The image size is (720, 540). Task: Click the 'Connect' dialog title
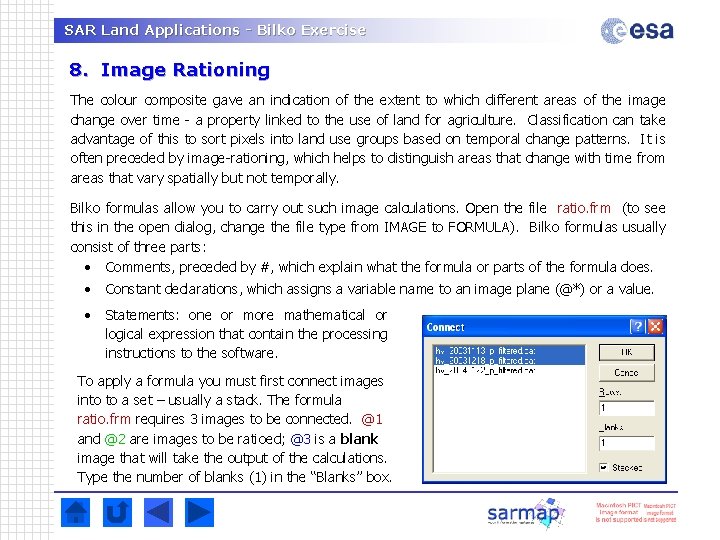point(445,327)
